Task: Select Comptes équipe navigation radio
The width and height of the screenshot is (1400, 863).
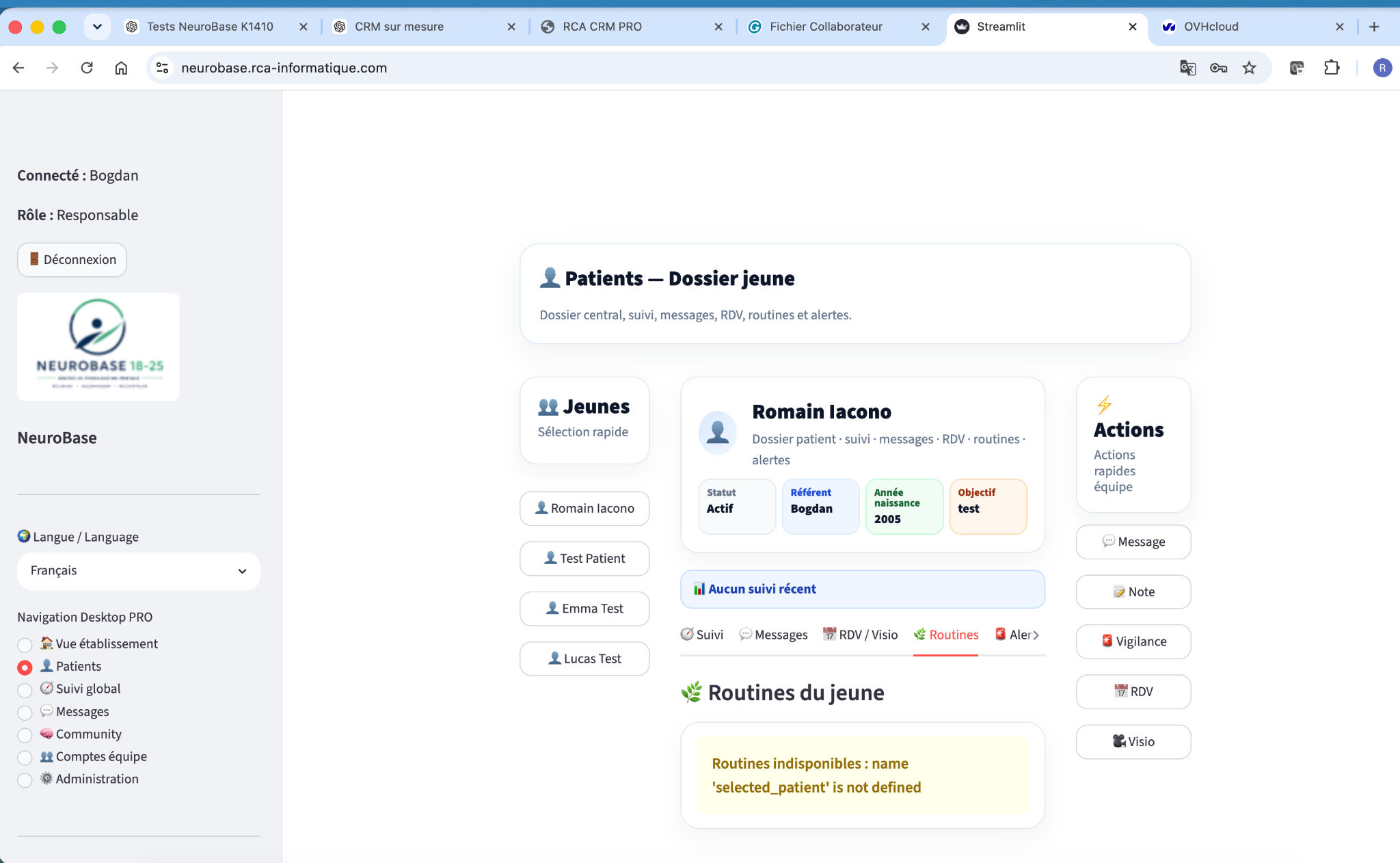Action: coord(25,757)
